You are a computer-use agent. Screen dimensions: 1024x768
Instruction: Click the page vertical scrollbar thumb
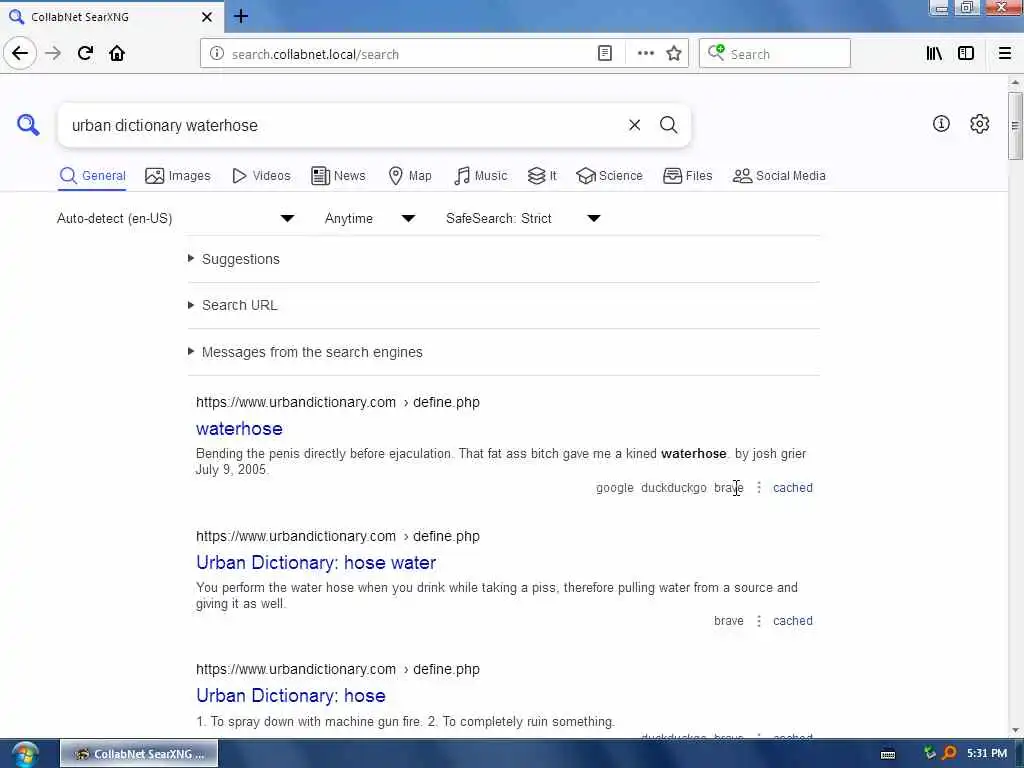click(x=1014, y=125)
